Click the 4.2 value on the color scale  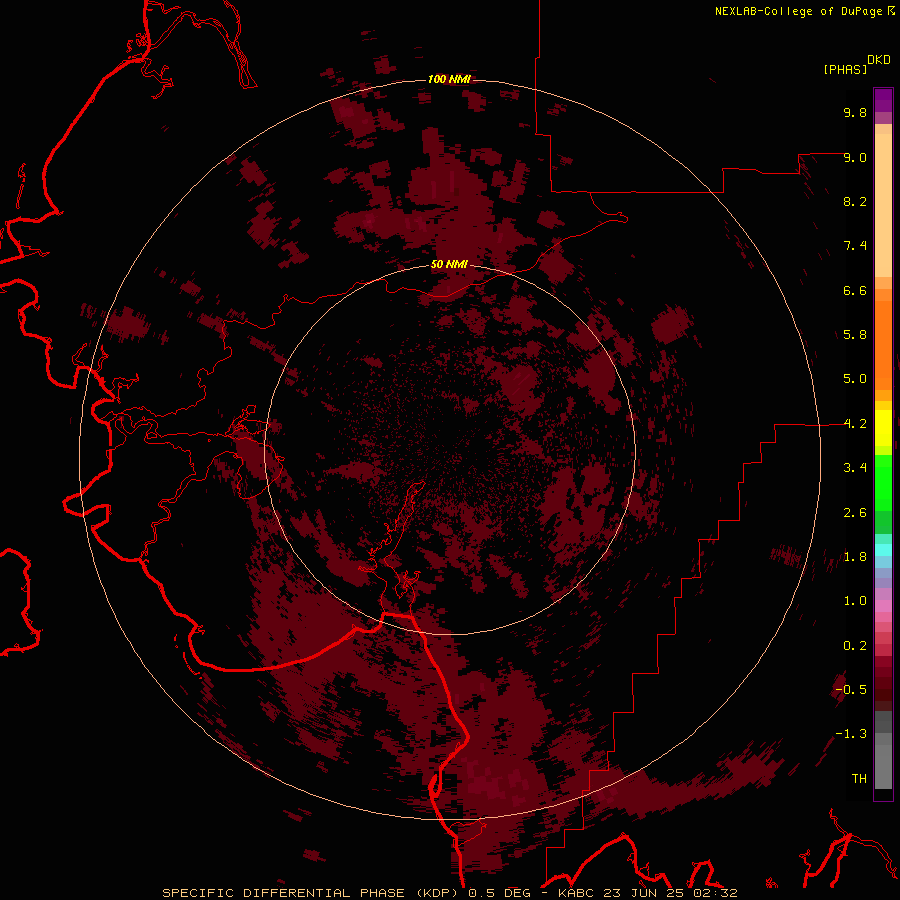point(855,424)
